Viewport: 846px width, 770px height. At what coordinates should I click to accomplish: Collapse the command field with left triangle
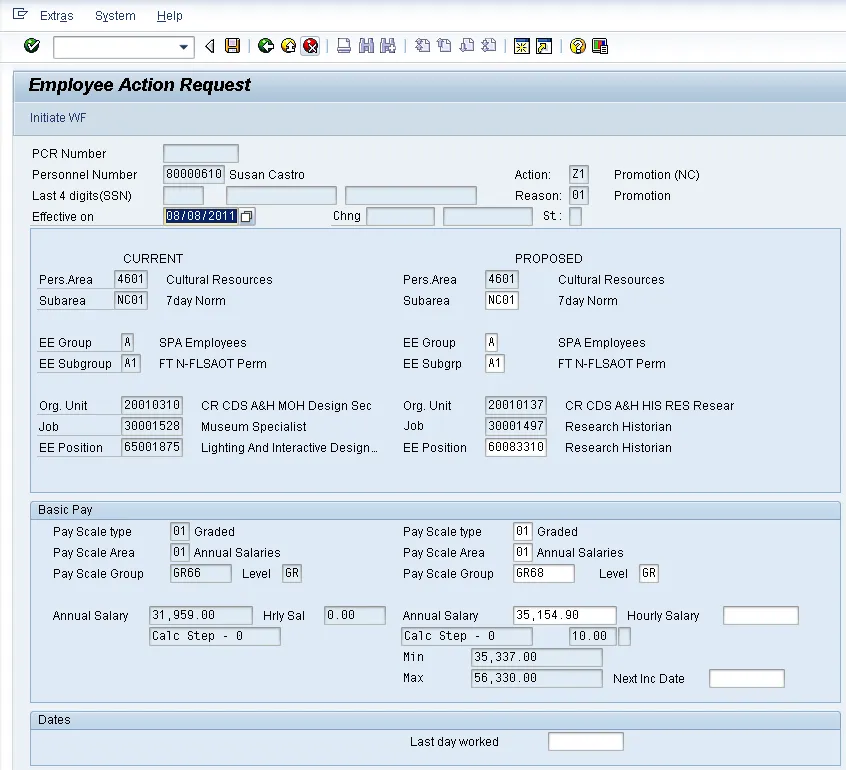click(210, 46)
